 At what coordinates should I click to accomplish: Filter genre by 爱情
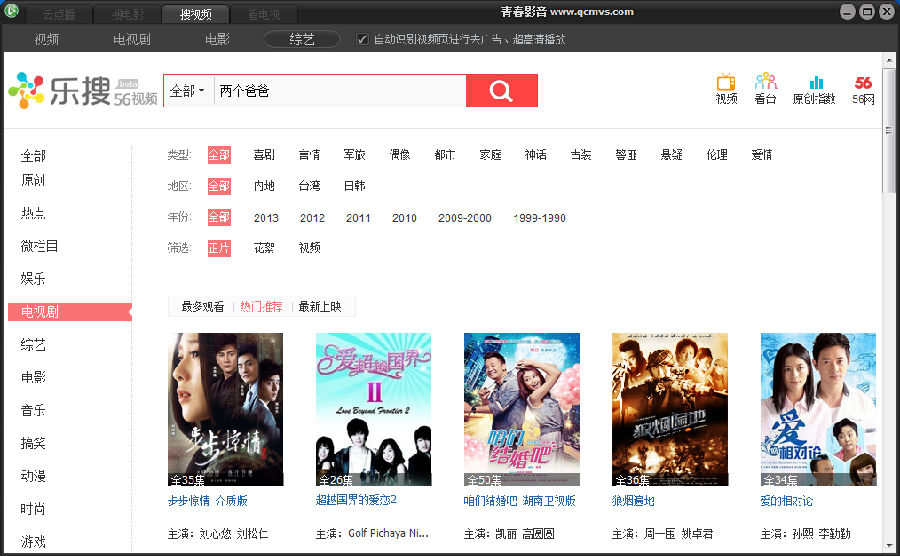pos(762,155)
